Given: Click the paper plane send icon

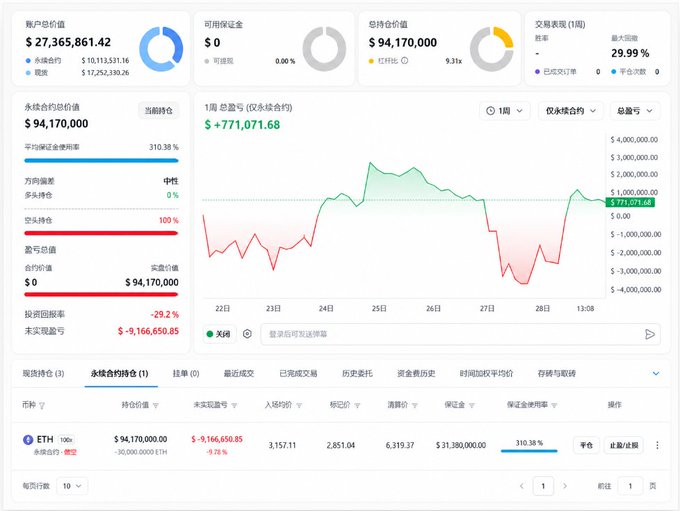Looking at the screenshot, I should coord(649,334).
